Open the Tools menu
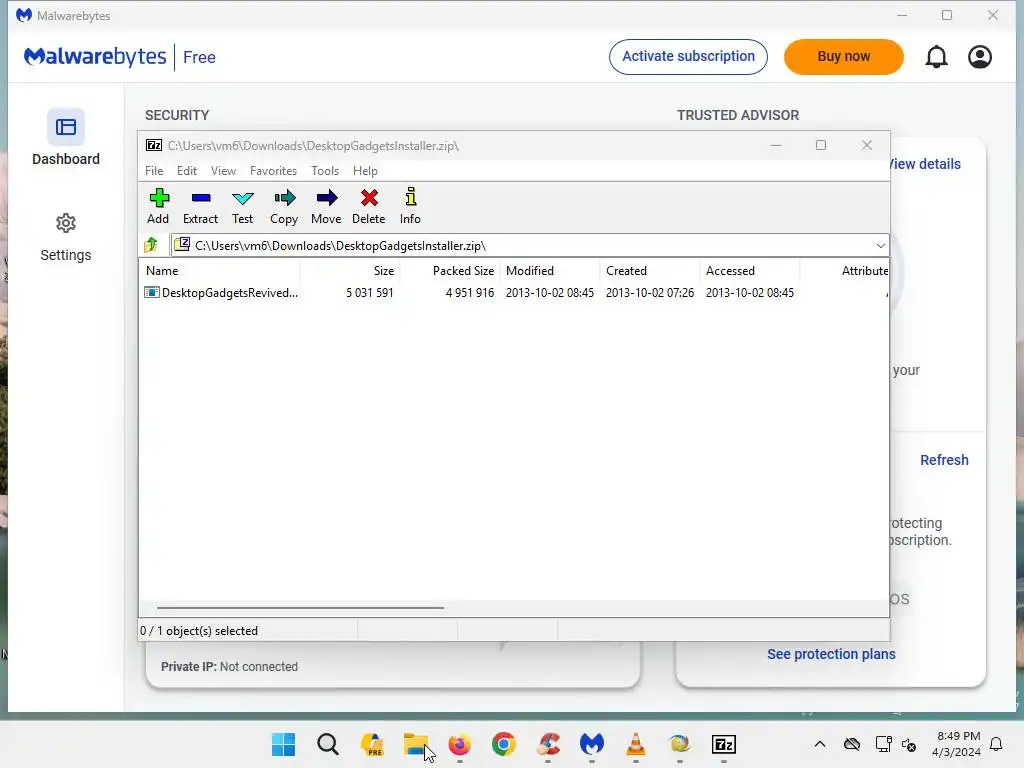Screen dimensions: 1024x768 325,170
